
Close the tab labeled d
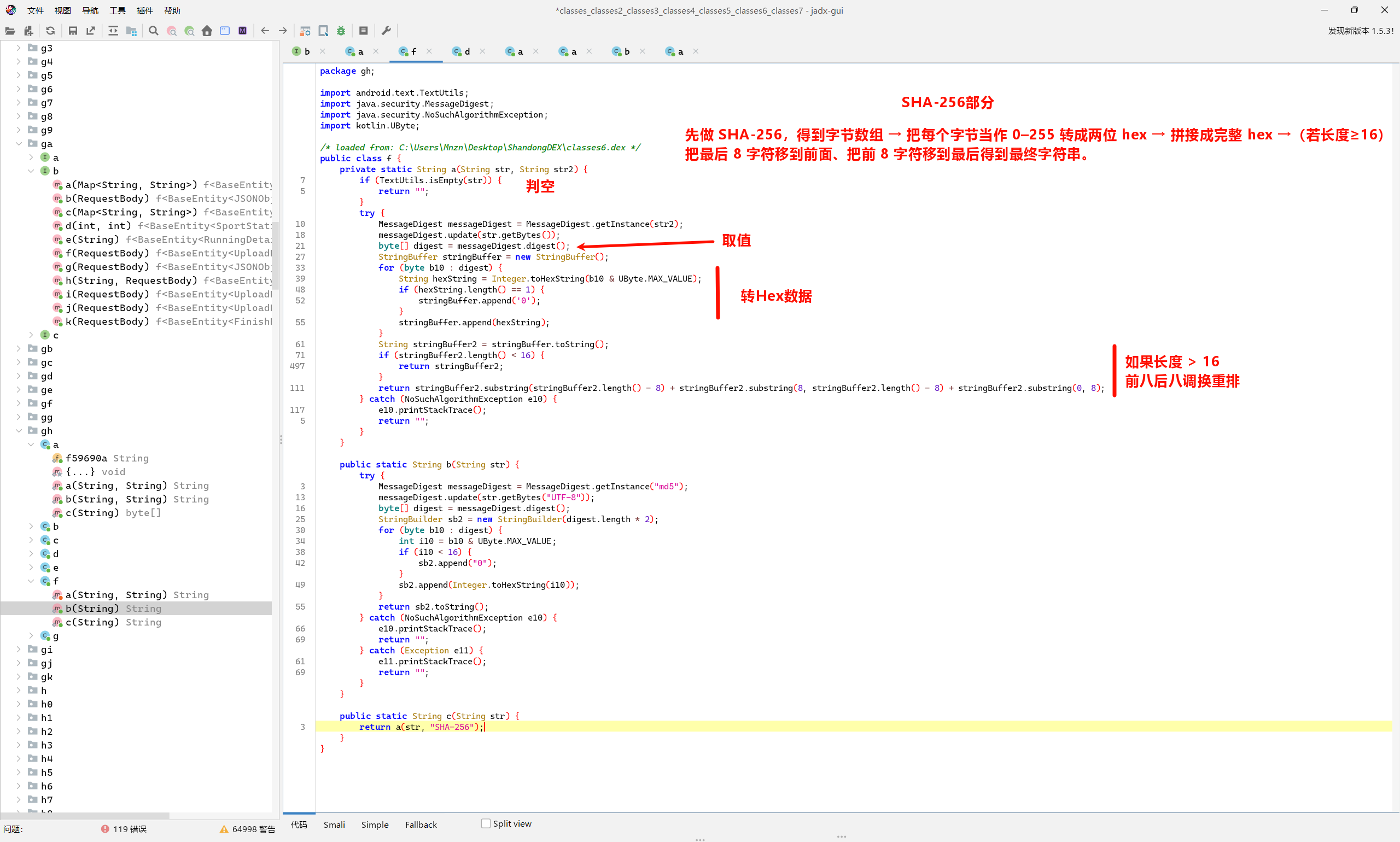482,51
